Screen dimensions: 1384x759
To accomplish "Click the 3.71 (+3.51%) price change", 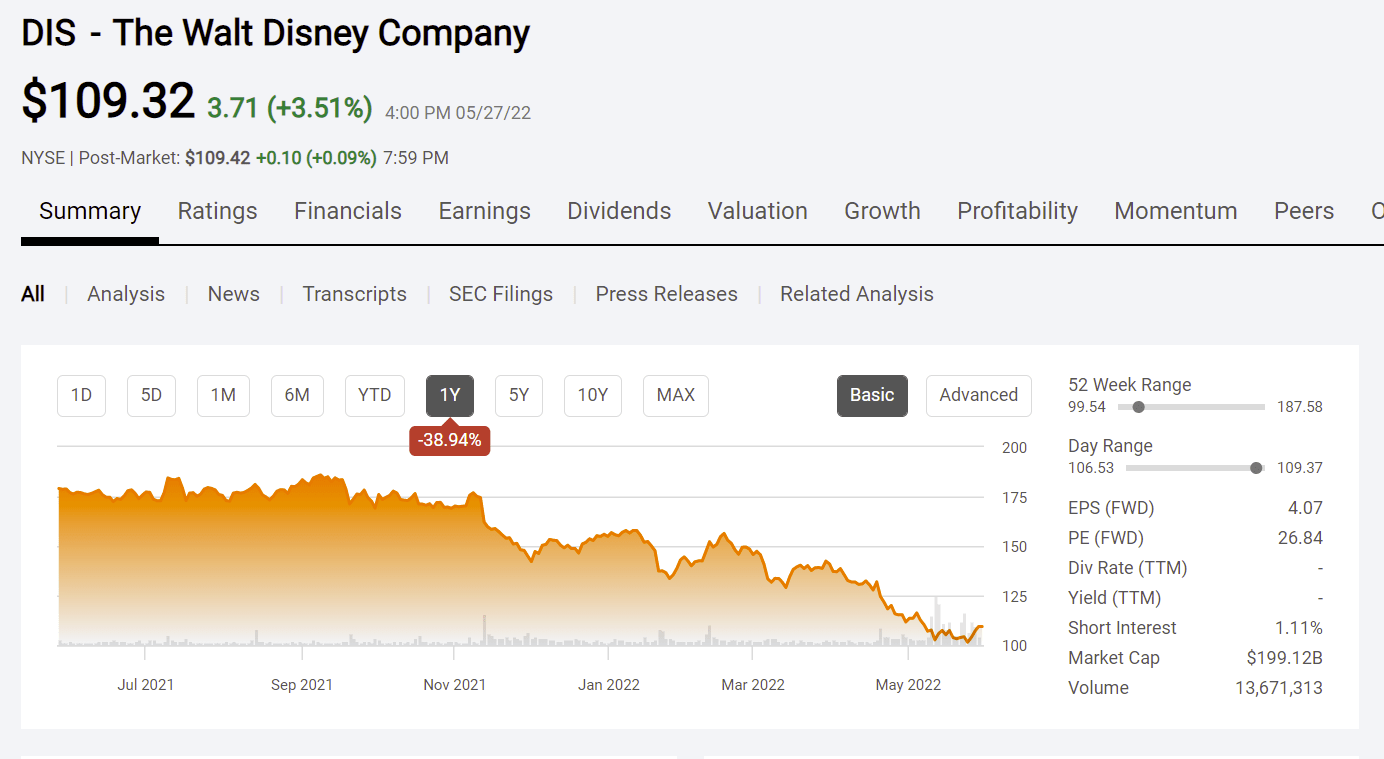I will [290, 108].
